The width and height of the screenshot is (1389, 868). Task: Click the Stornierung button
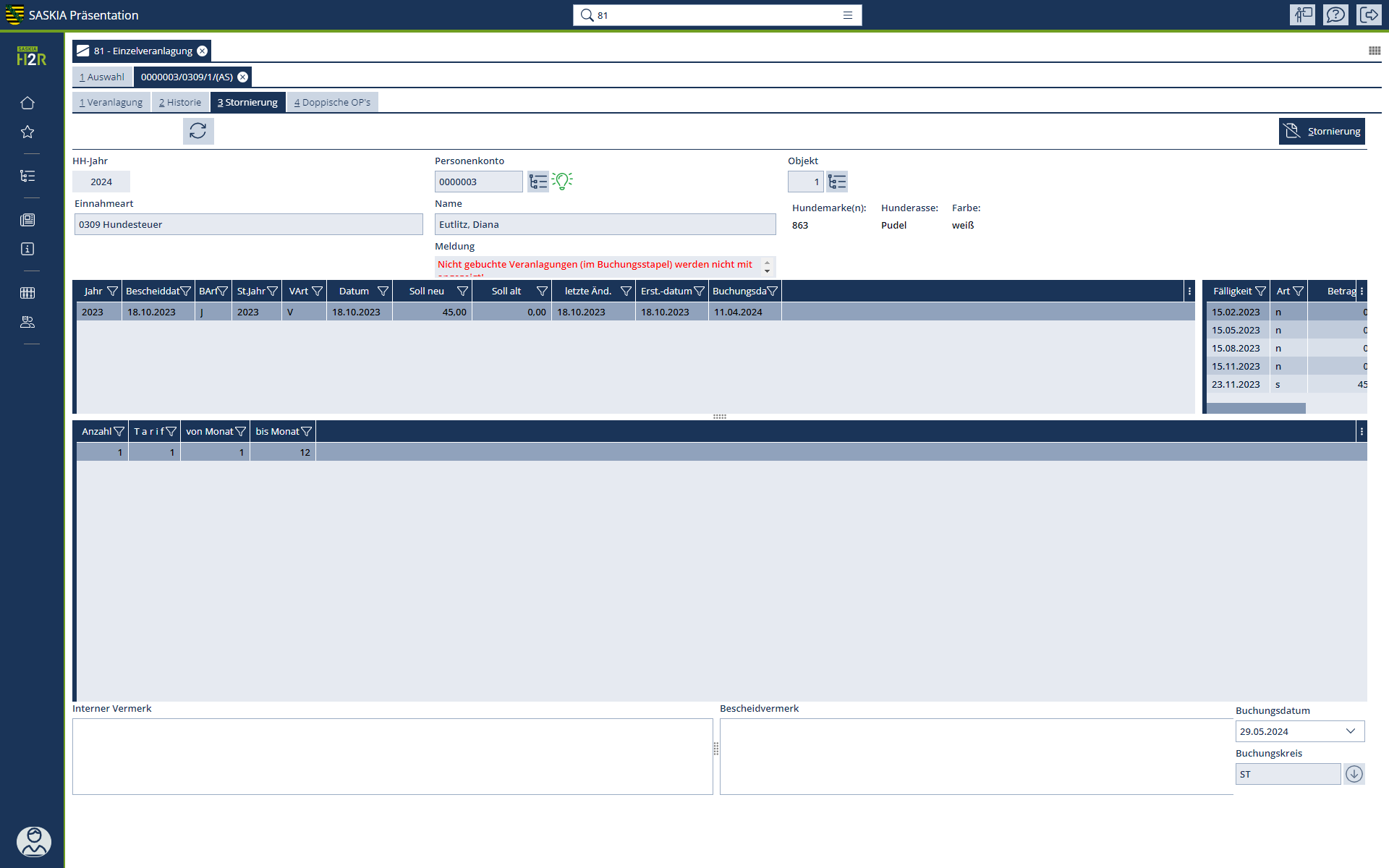pos(1322,132)
